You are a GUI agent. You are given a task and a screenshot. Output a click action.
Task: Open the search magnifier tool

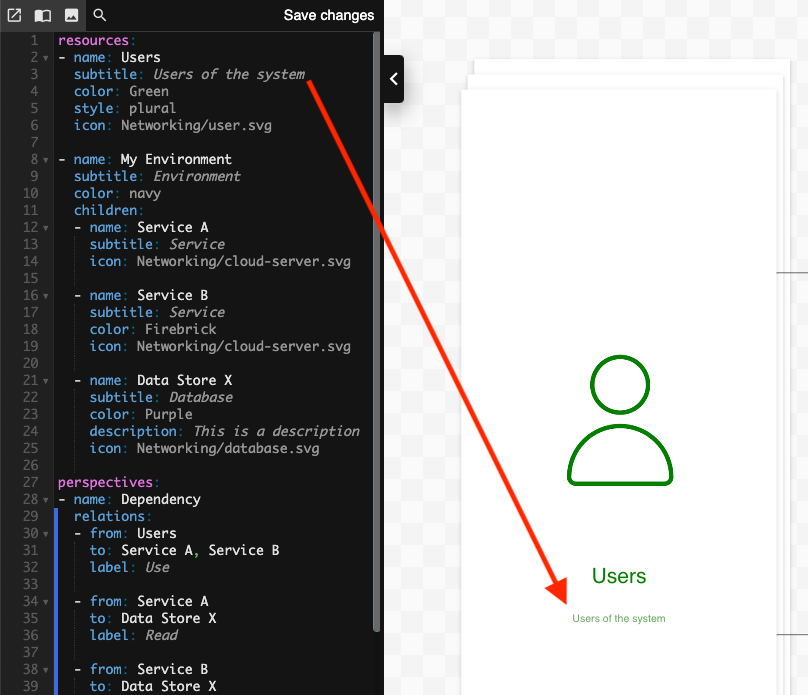(x=99, y=15)
